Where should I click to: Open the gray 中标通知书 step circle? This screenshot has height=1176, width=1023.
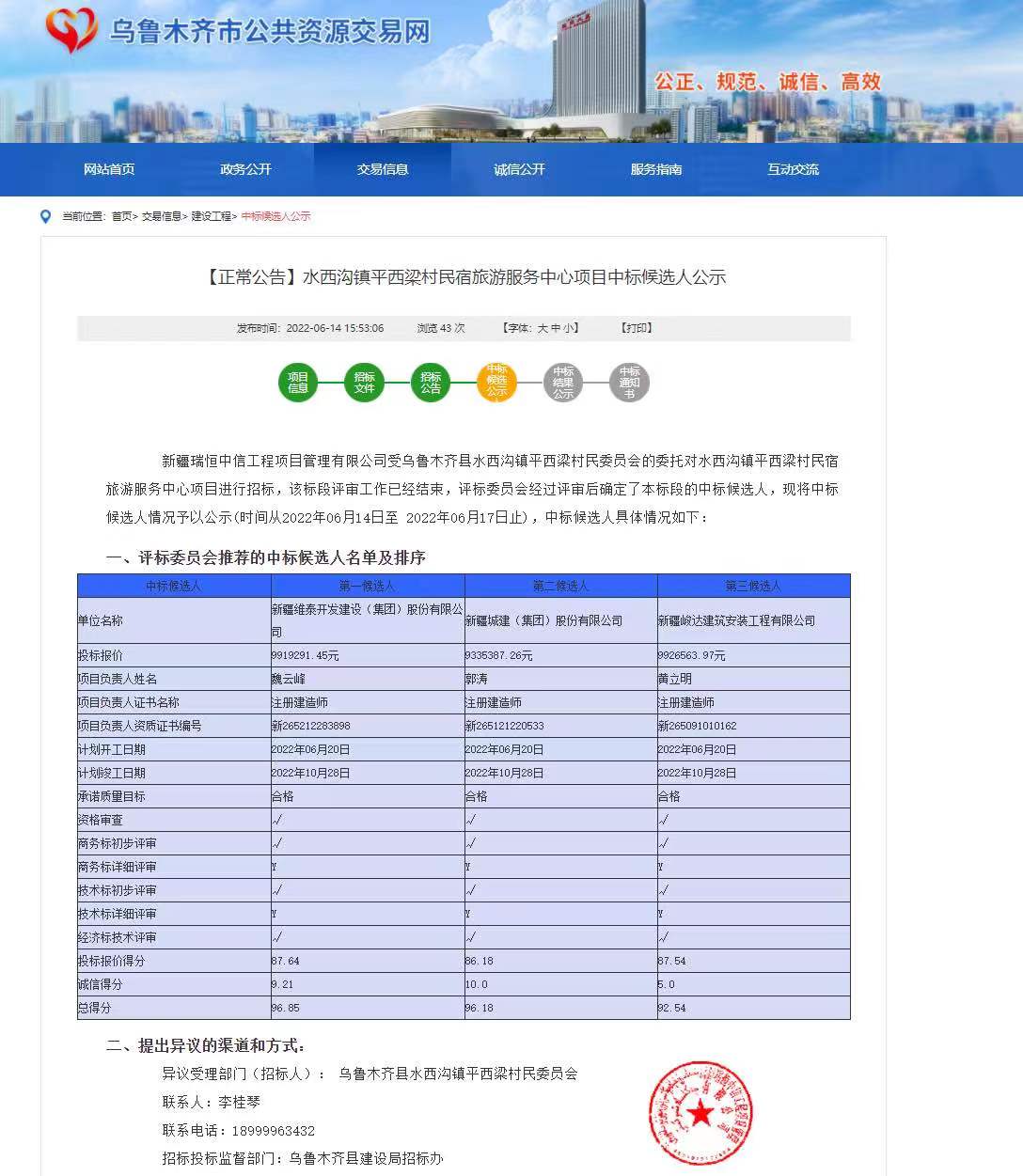pyautogui.click(x=629, y=383)
